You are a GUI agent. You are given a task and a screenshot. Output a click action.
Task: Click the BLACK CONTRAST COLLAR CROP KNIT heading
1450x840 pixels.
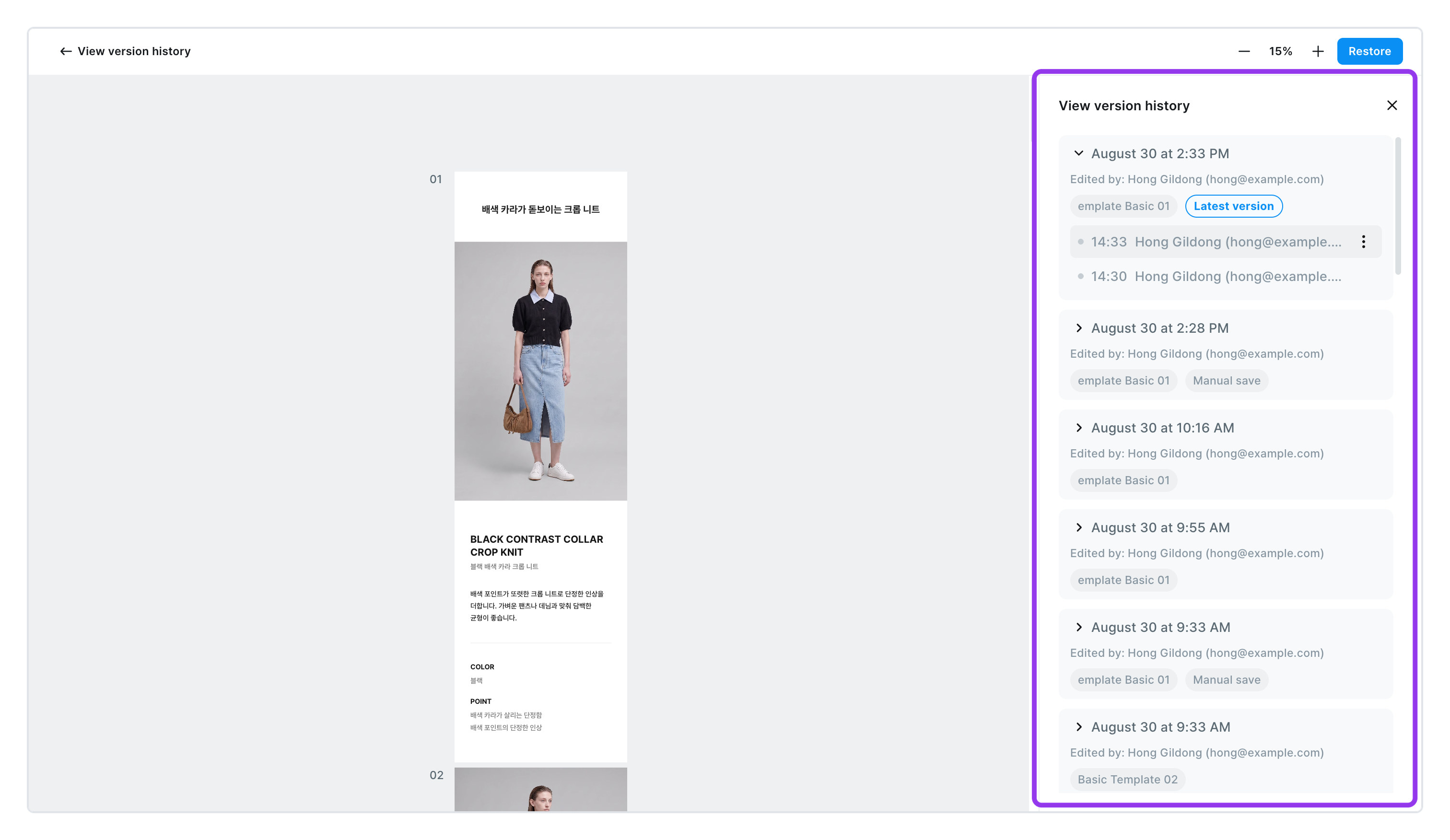536,546
